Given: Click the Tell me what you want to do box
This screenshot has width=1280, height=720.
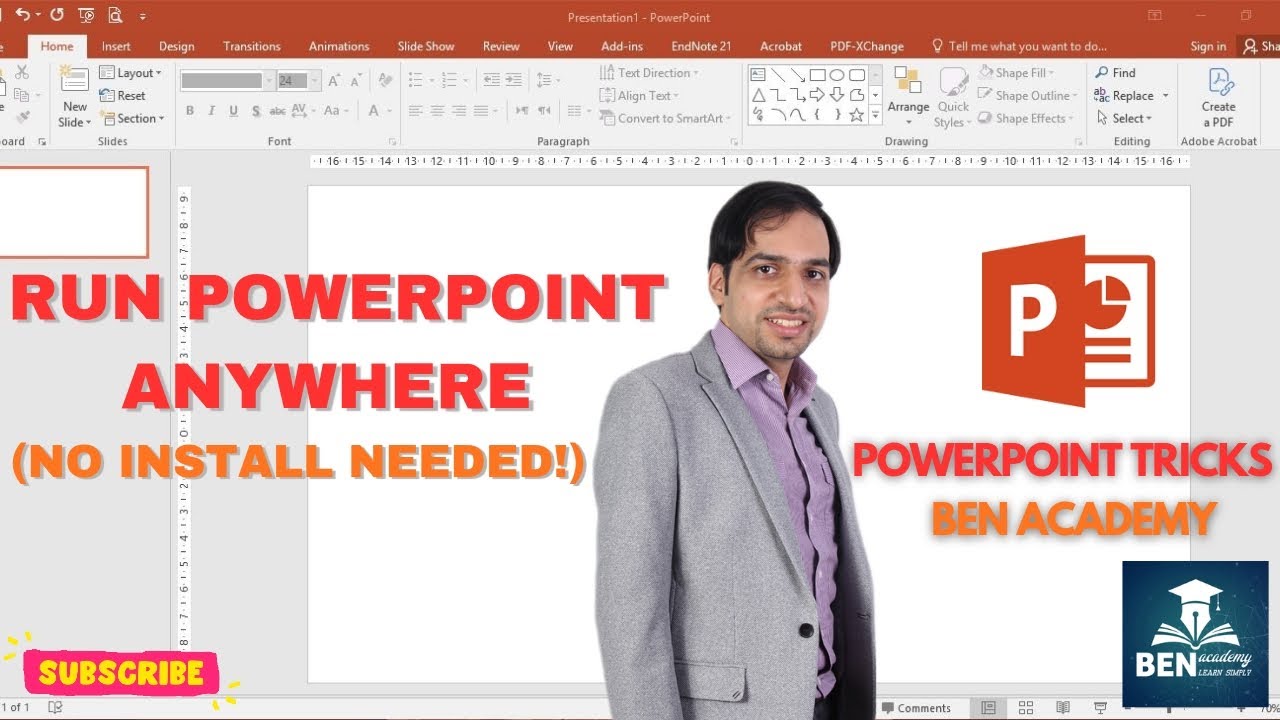Looking at the screenshot, I should tap(1019, 46).
